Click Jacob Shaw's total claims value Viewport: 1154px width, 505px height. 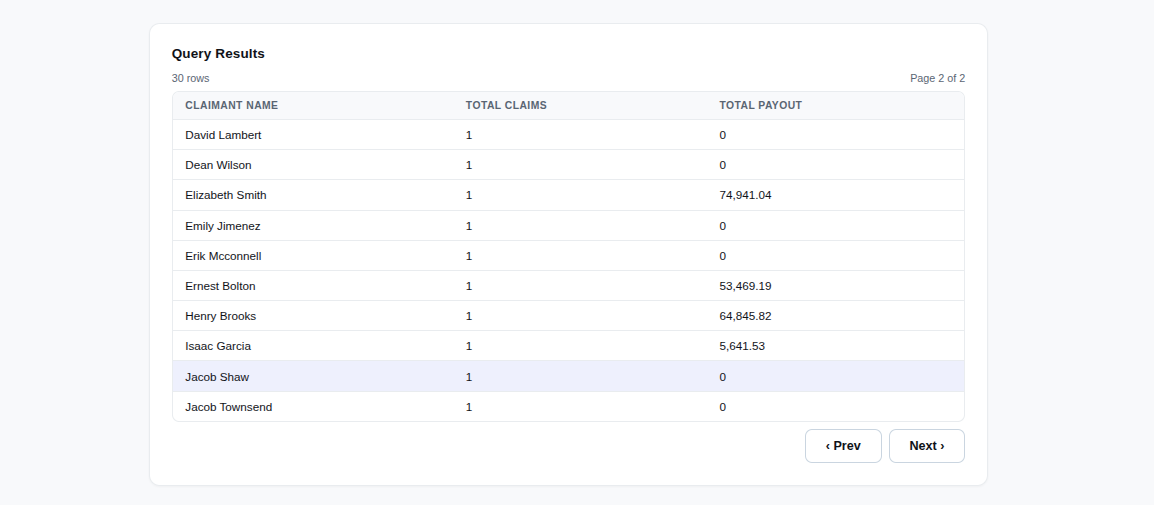[x=469, y=377]
